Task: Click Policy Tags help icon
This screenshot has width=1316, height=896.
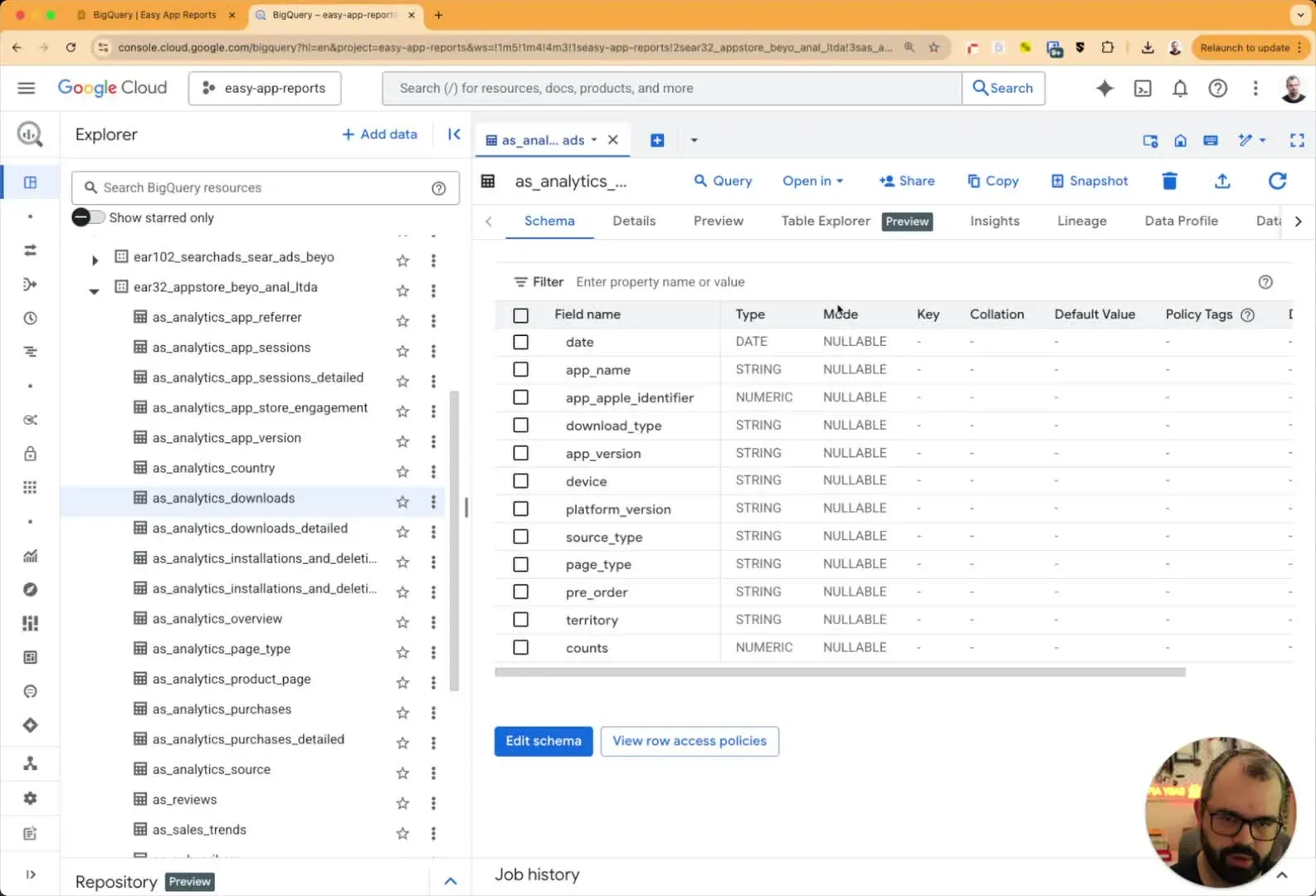Action: pyautogui.click(x=1247, y=314)
